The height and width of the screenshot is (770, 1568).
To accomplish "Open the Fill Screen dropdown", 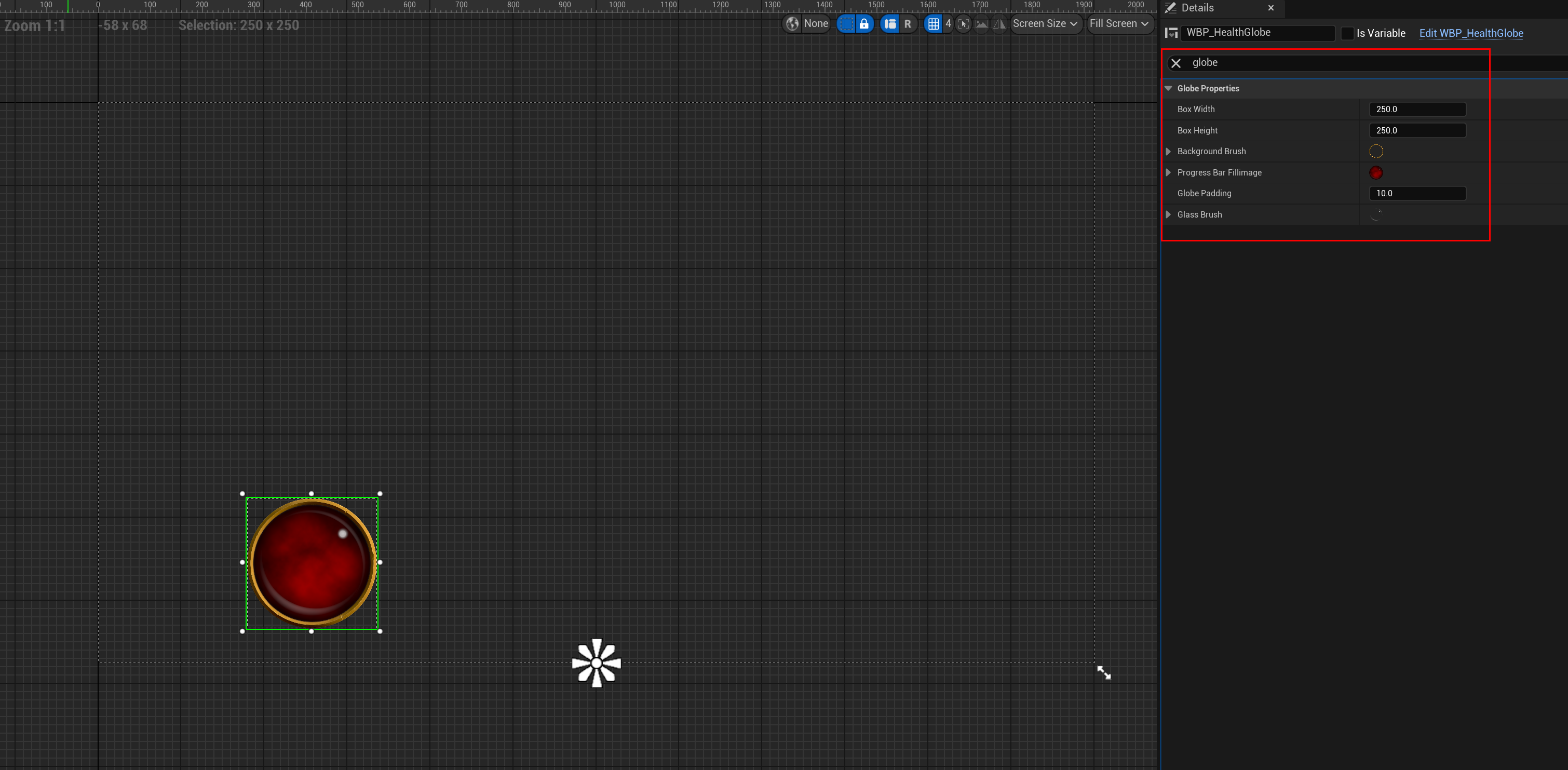I will point(1119,24).
